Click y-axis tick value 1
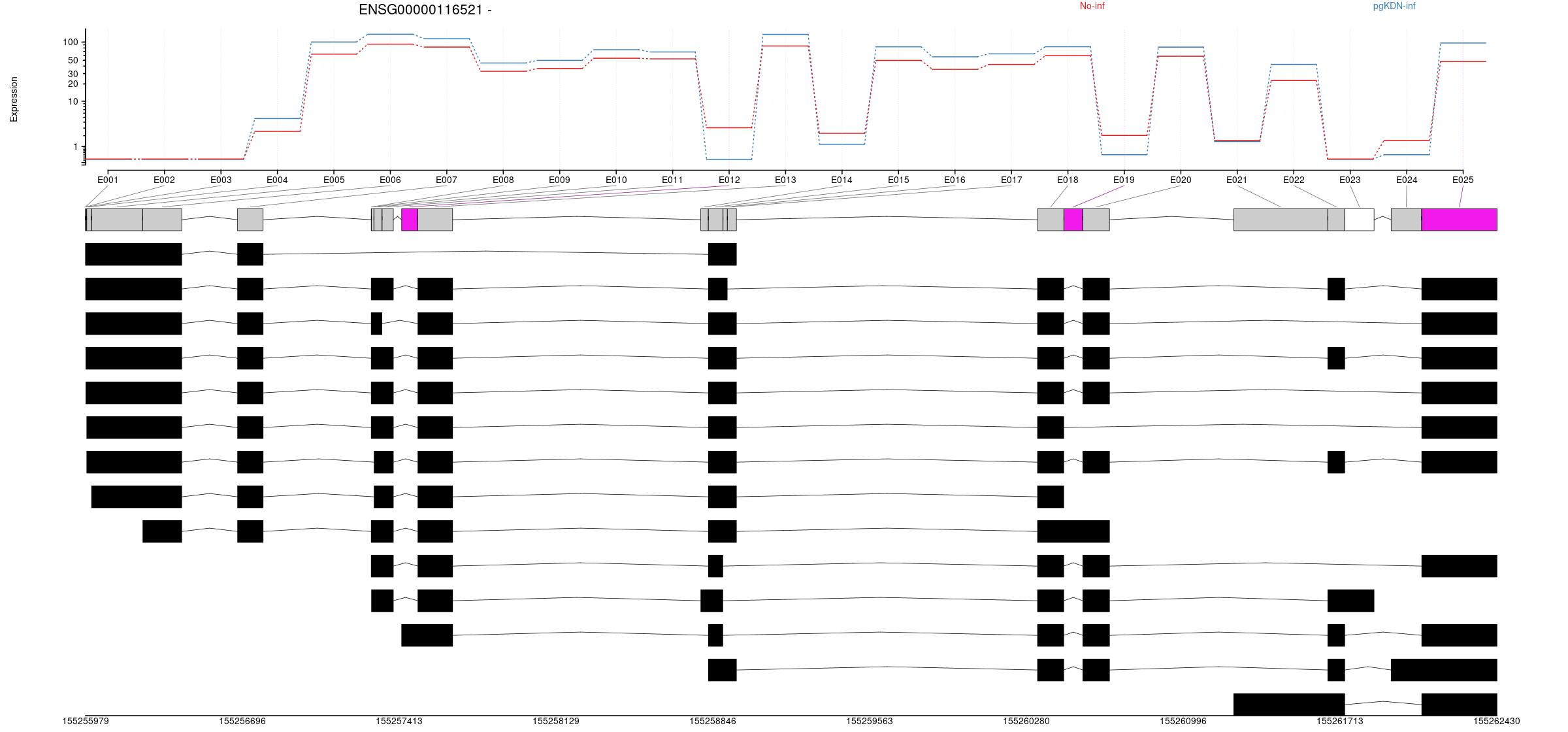Image resolution: width=1568 pixels, height=732 pixels. tap(76, 147)
